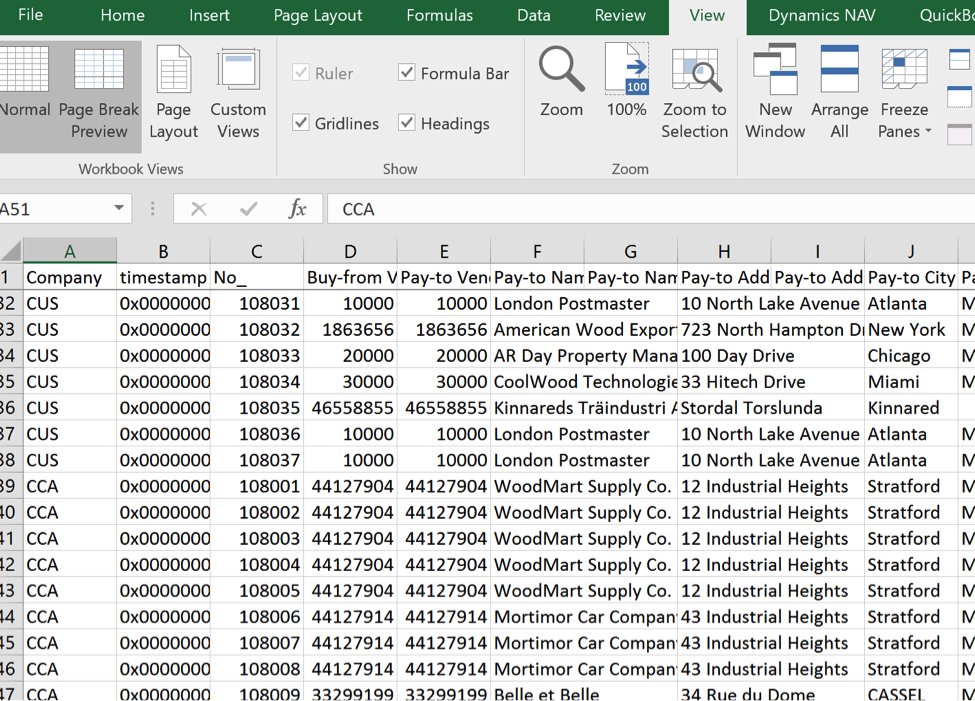Select column D header
The height and width of the screenshot is (701, 975).
pos(350,251)
